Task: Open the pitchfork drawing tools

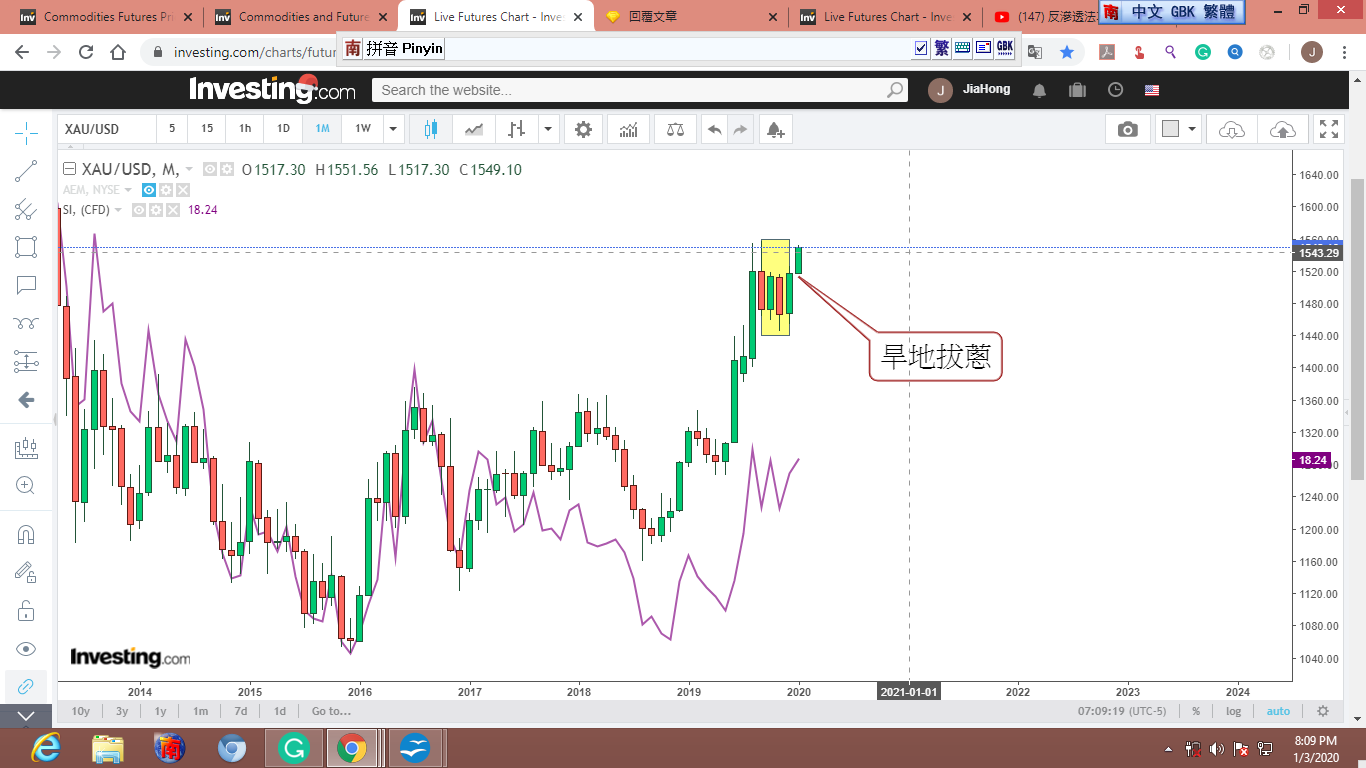Action: pyautogui.click(x=26, y=209)
